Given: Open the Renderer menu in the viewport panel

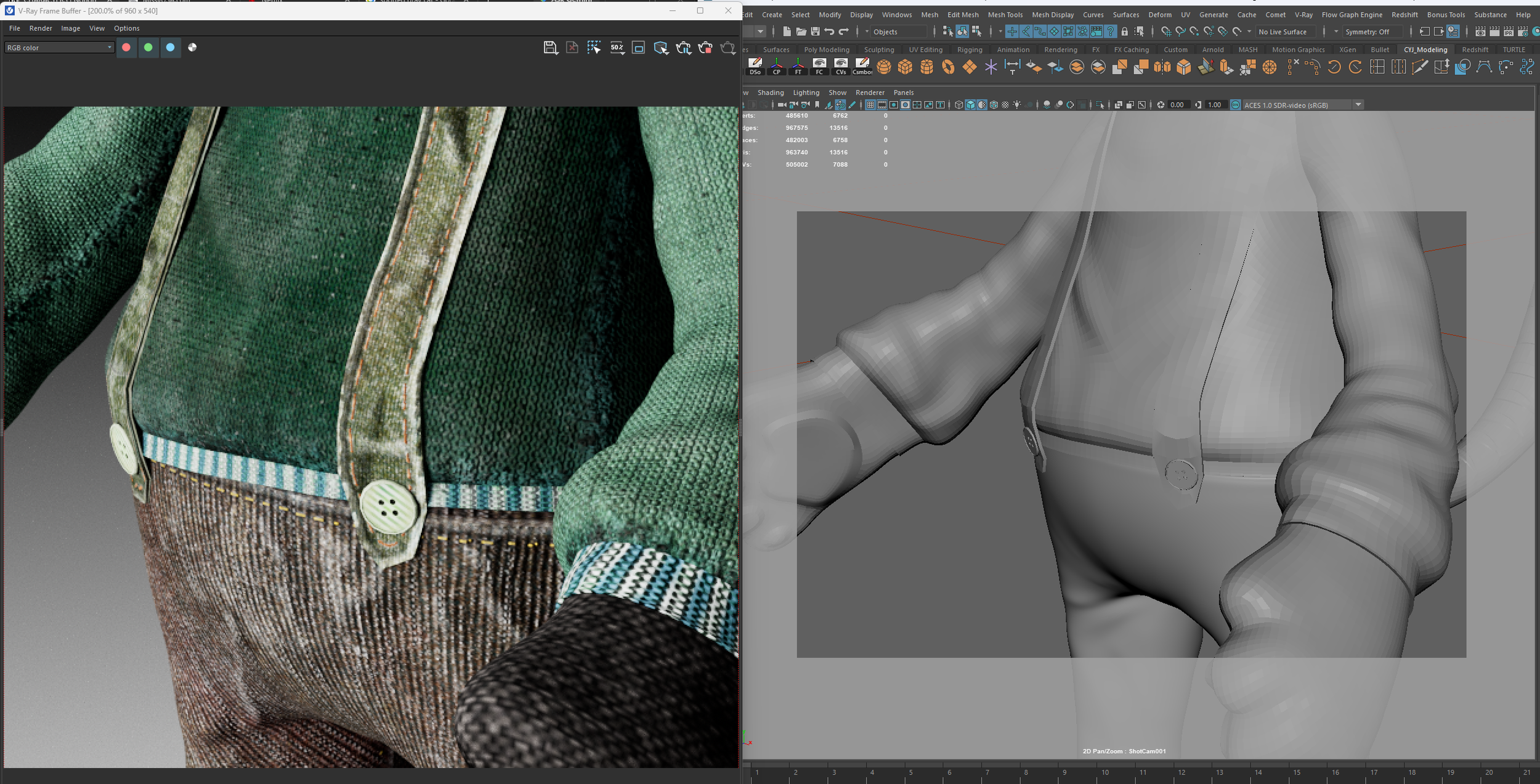Looking at the screenshot, I should [870, 92].
